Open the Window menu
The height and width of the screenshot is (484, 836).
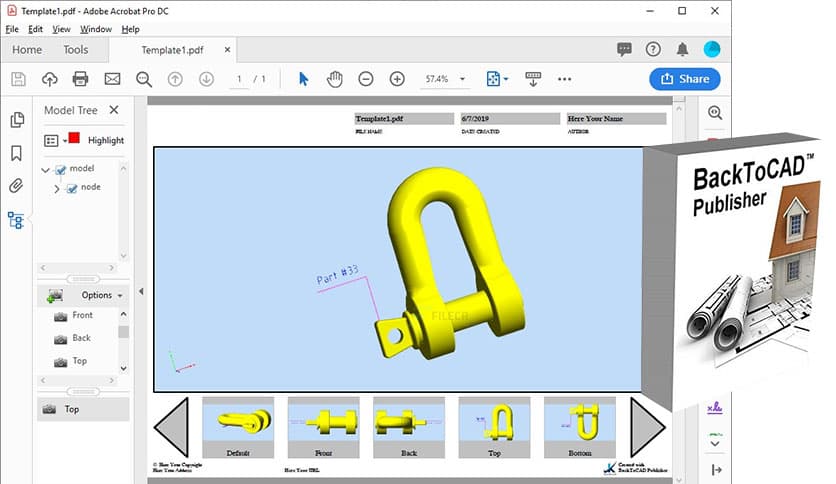click(x=96, y=29)
